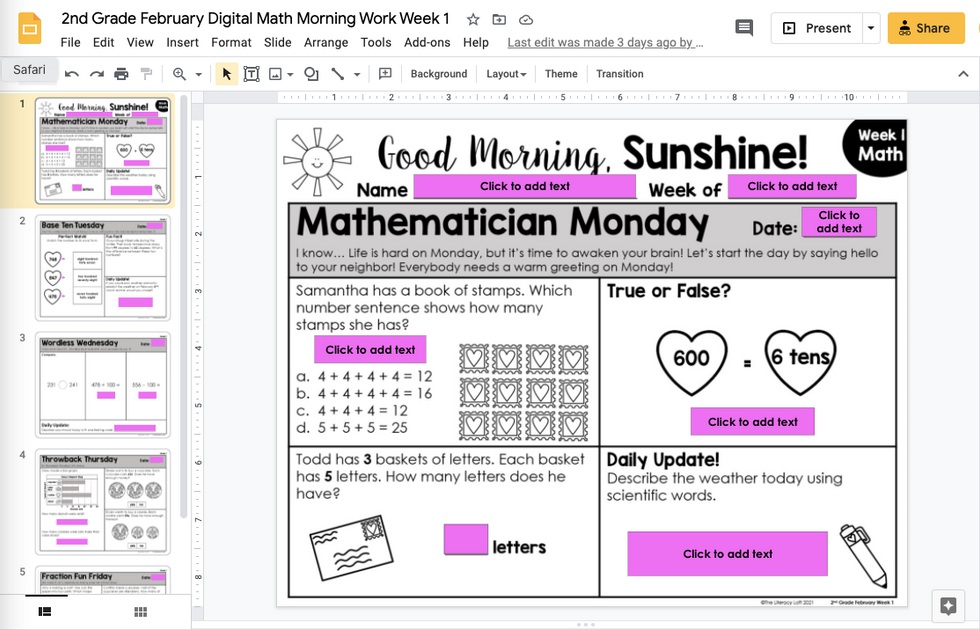The height and width of the screenshot is (630, 980).
Task: Click the Share button
Action: click(924, 27)
